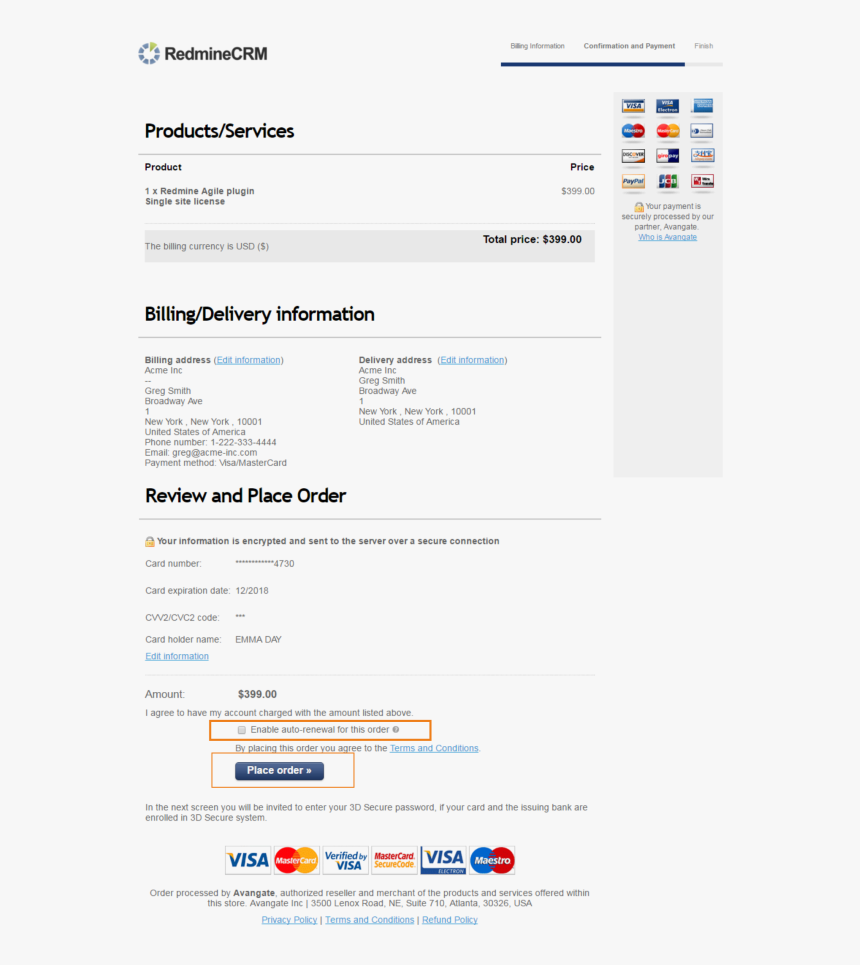Viewport: 860px width, 965px height.
Task: Click the bottom MasterCard logo
Action: (296, 860)
